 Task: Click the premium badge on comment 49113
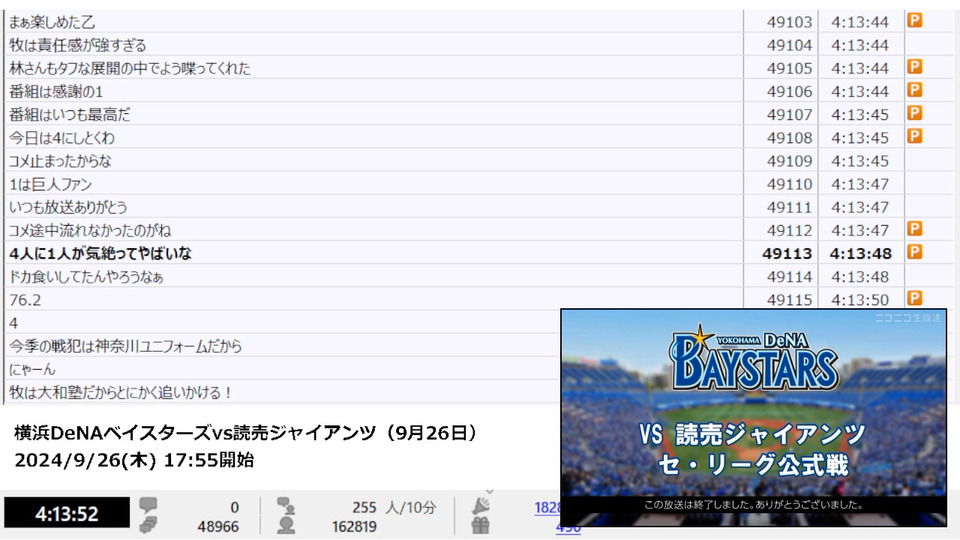(x=914, y=252)
